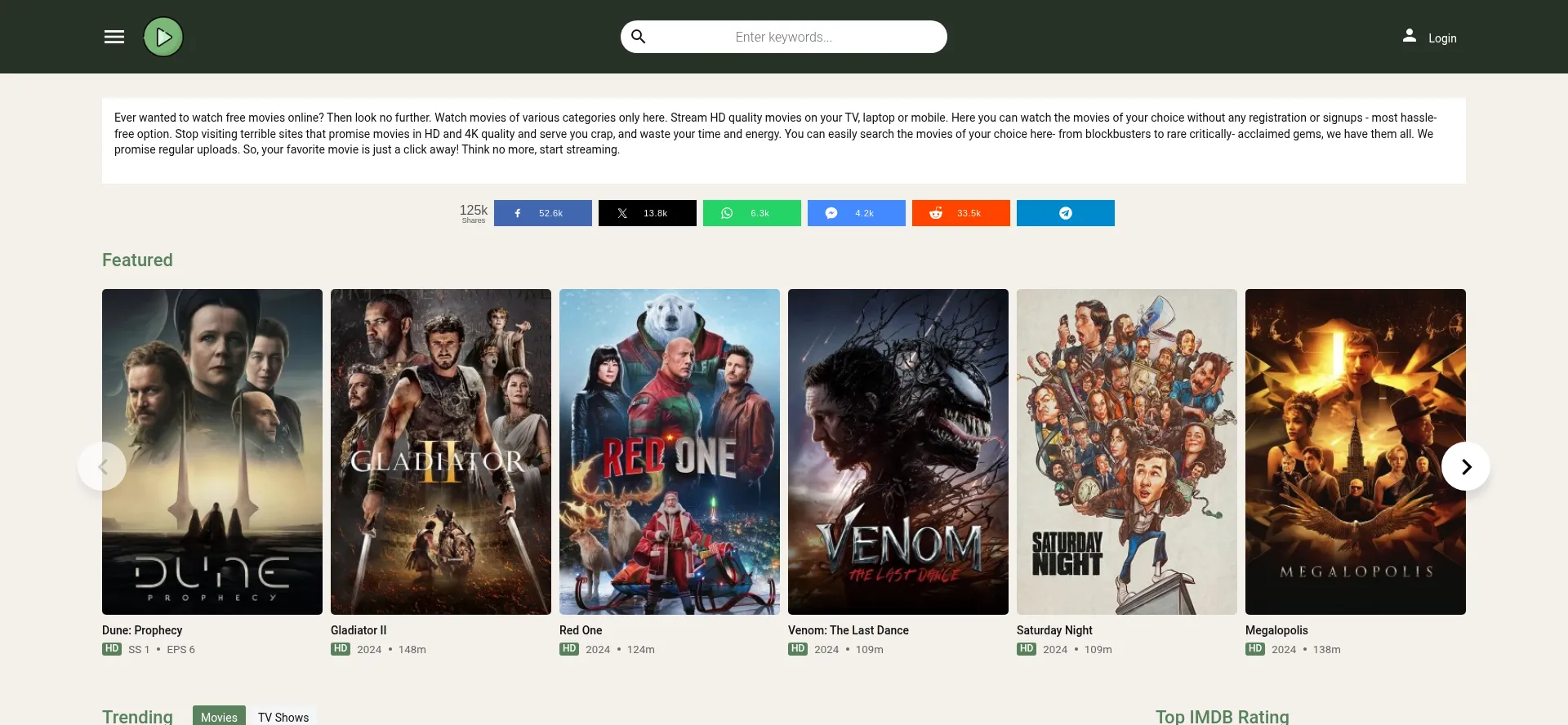The height and width of the screenshot is (725, 1568).
Task: Open the Gladiator II poster
Action: tap(441, 451)
